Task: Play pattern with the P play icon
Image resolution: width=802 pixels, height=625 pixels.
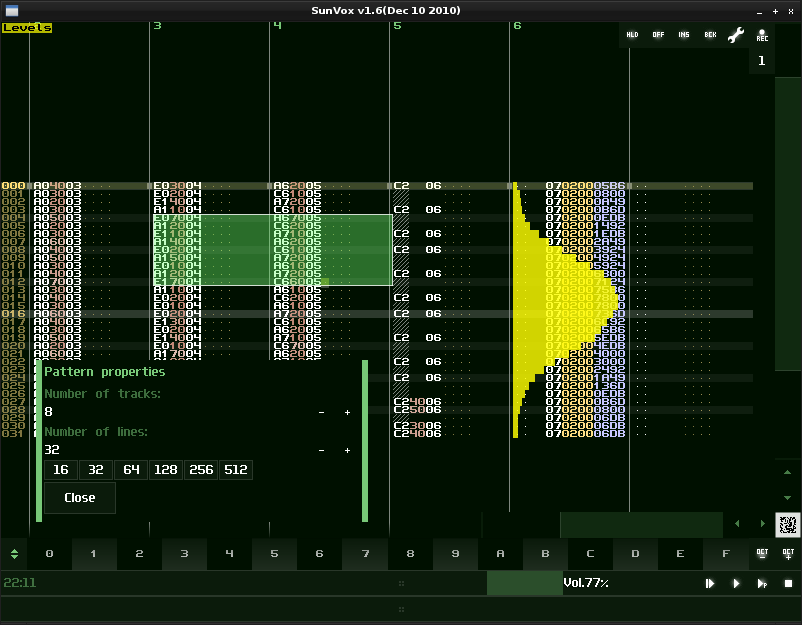Action: click(x=762, y=584)
